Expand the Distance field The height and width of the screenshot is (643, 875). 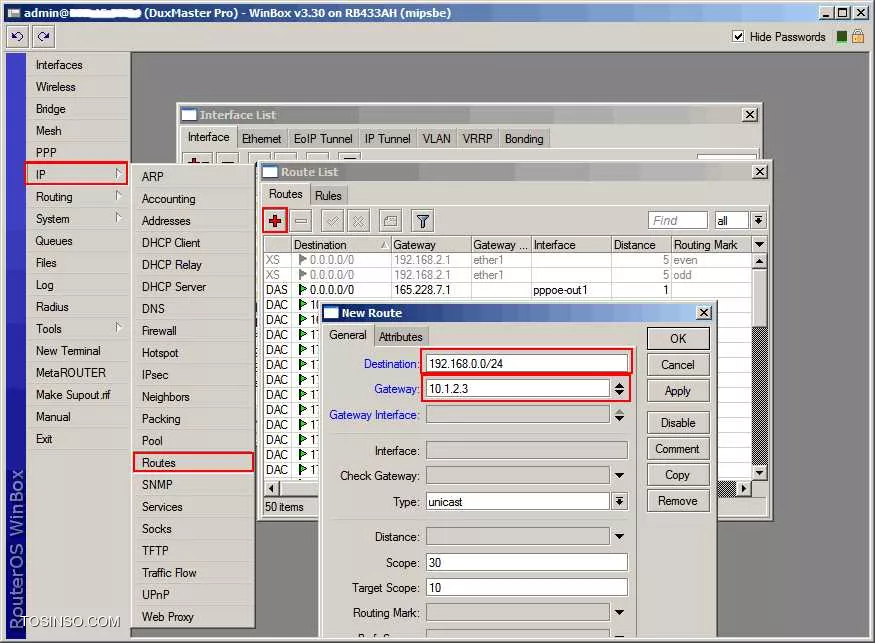click(x=619, y=536)
